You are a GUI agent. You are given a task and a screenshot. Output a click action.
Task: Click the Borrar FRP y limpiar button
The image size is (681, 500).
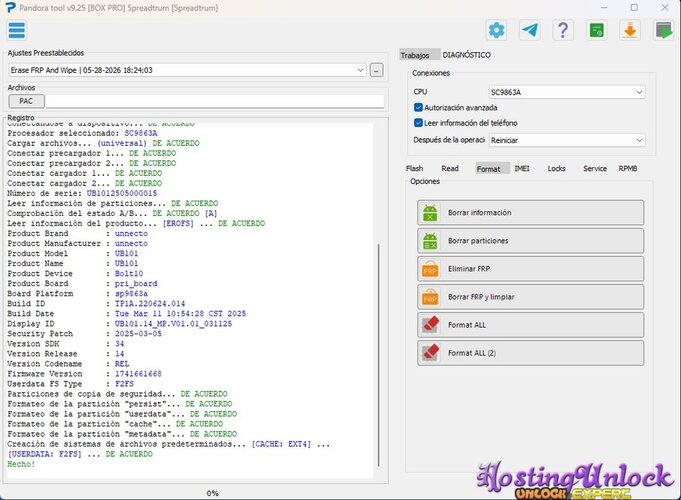pos(530,297)
